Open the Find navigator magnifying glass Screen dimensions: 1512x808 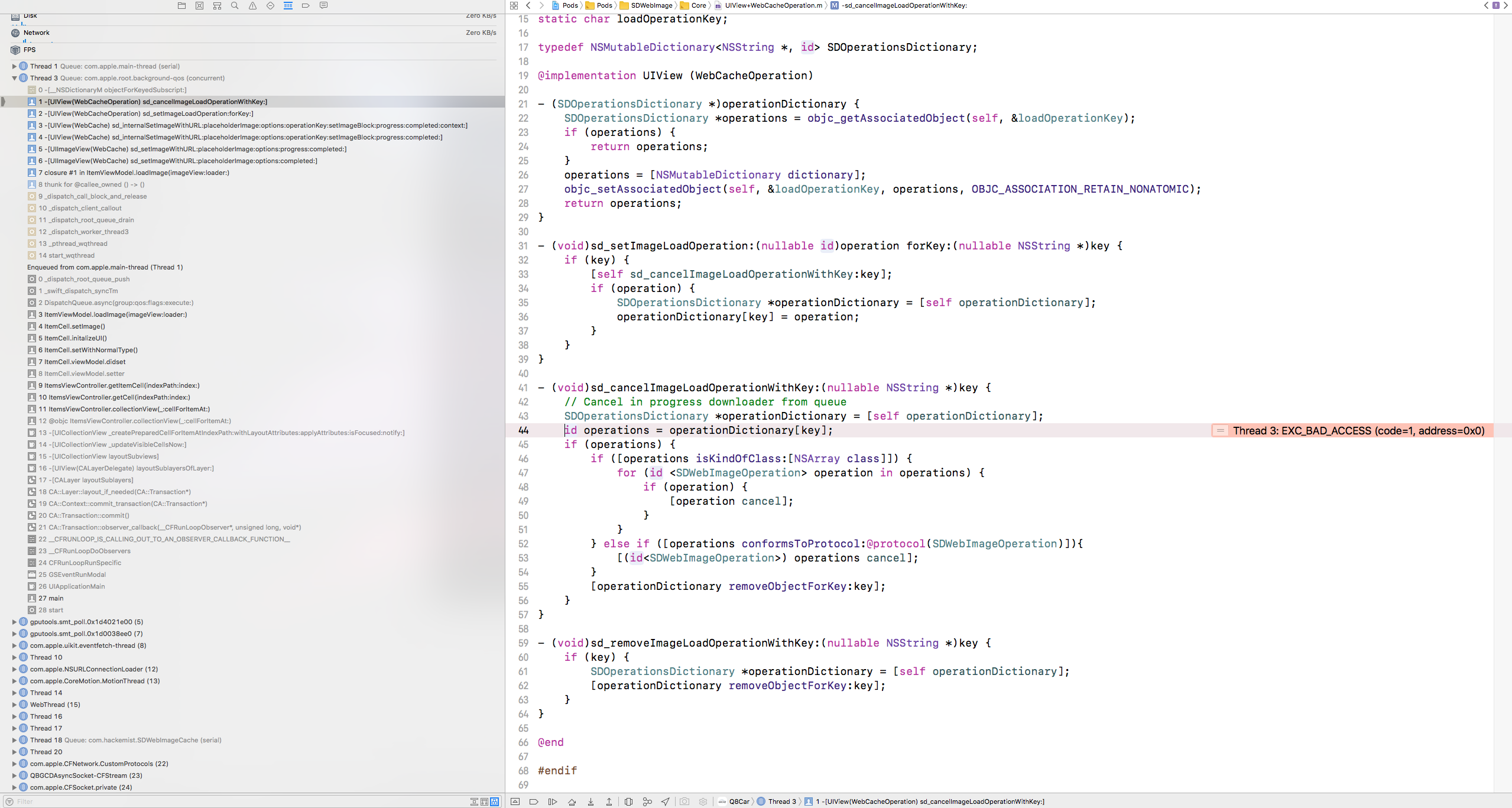[x=234, y=5]
